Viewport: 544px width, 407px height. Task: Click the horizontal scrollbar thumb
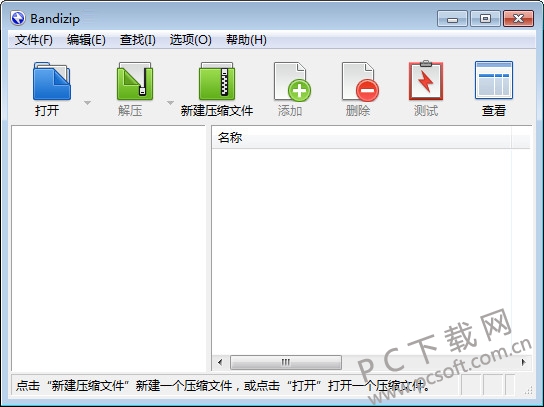pos(286,362)
